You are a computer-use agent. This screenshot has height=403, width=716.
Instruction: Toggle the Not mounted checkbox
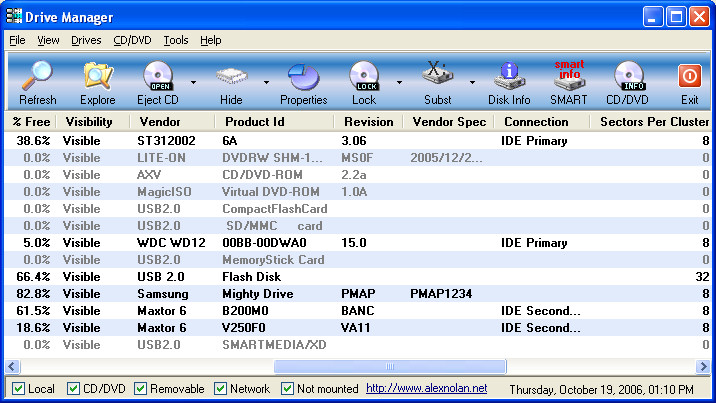287,388
